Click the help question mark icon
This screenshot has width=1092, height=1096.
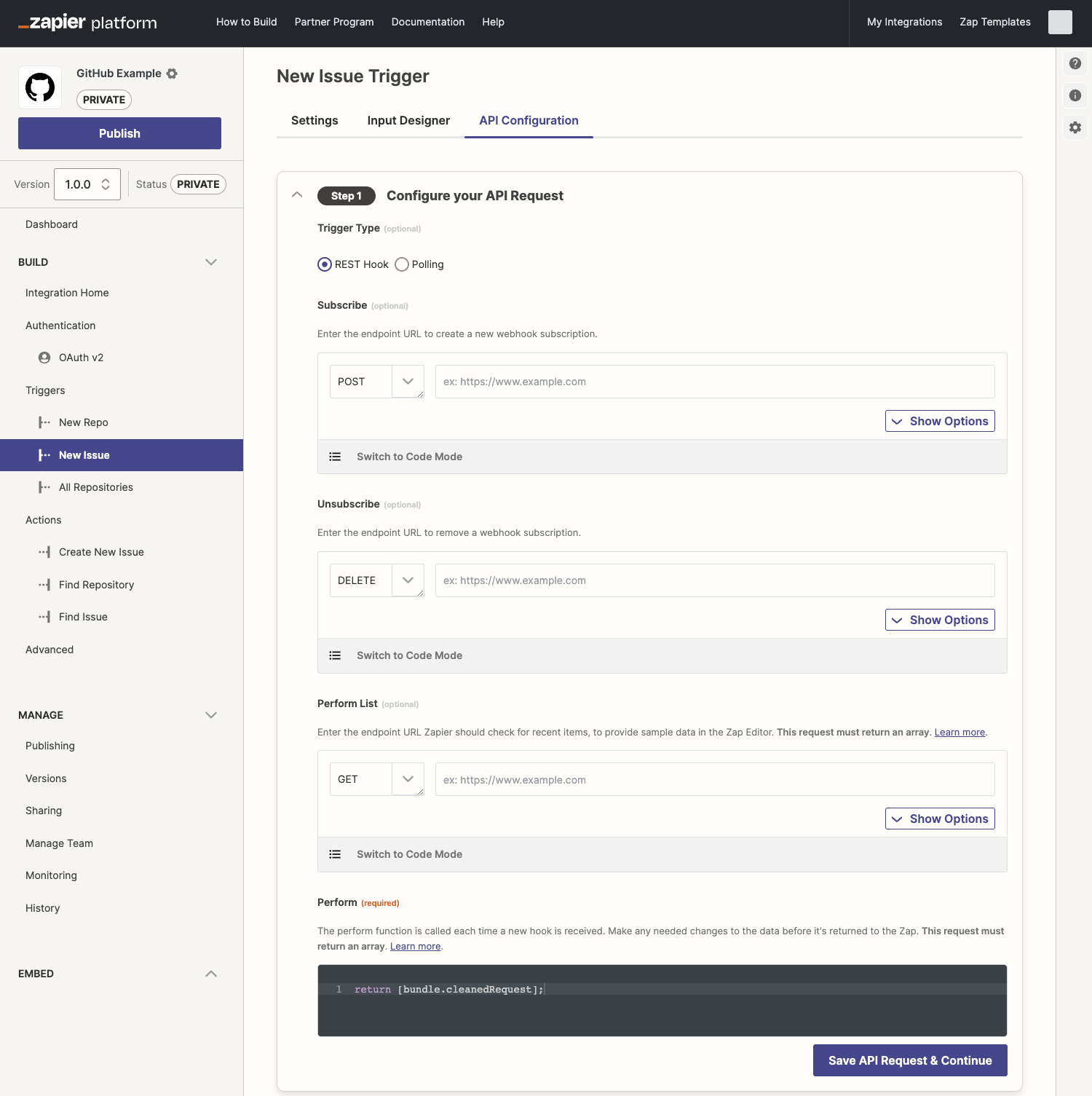tap(1075, 63)
